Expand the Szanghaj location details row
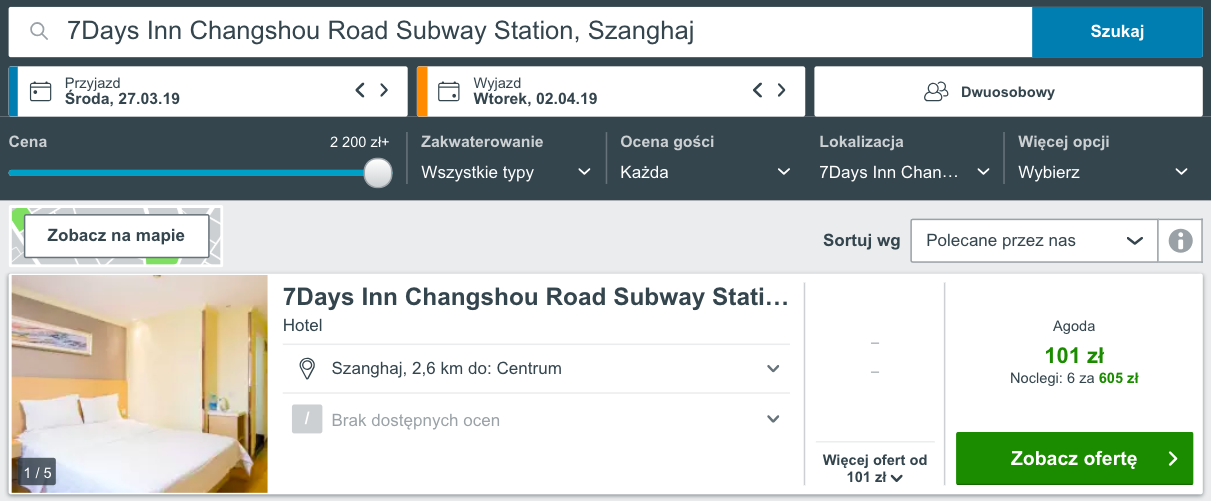 tap(536, 369)
